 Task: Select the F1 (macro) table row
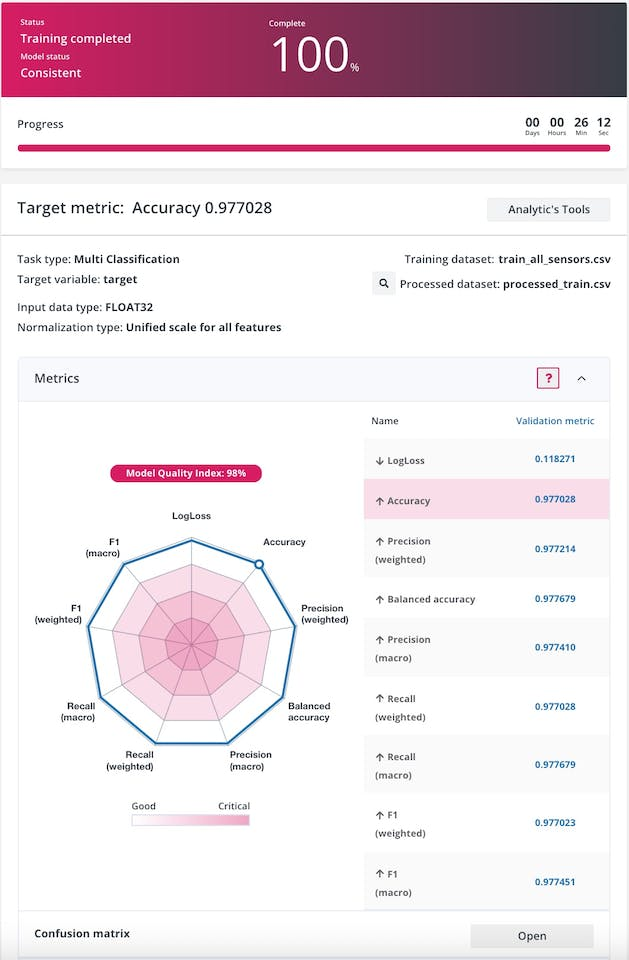[x=486, y=882]
